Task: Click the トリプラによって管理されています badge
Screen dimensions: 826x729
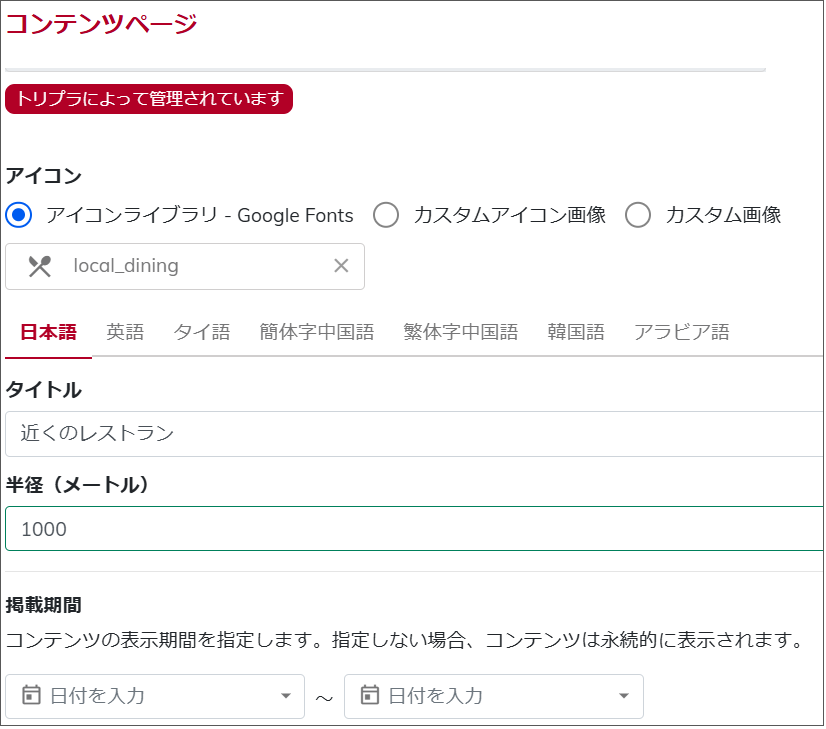Action: click(149, 99)
